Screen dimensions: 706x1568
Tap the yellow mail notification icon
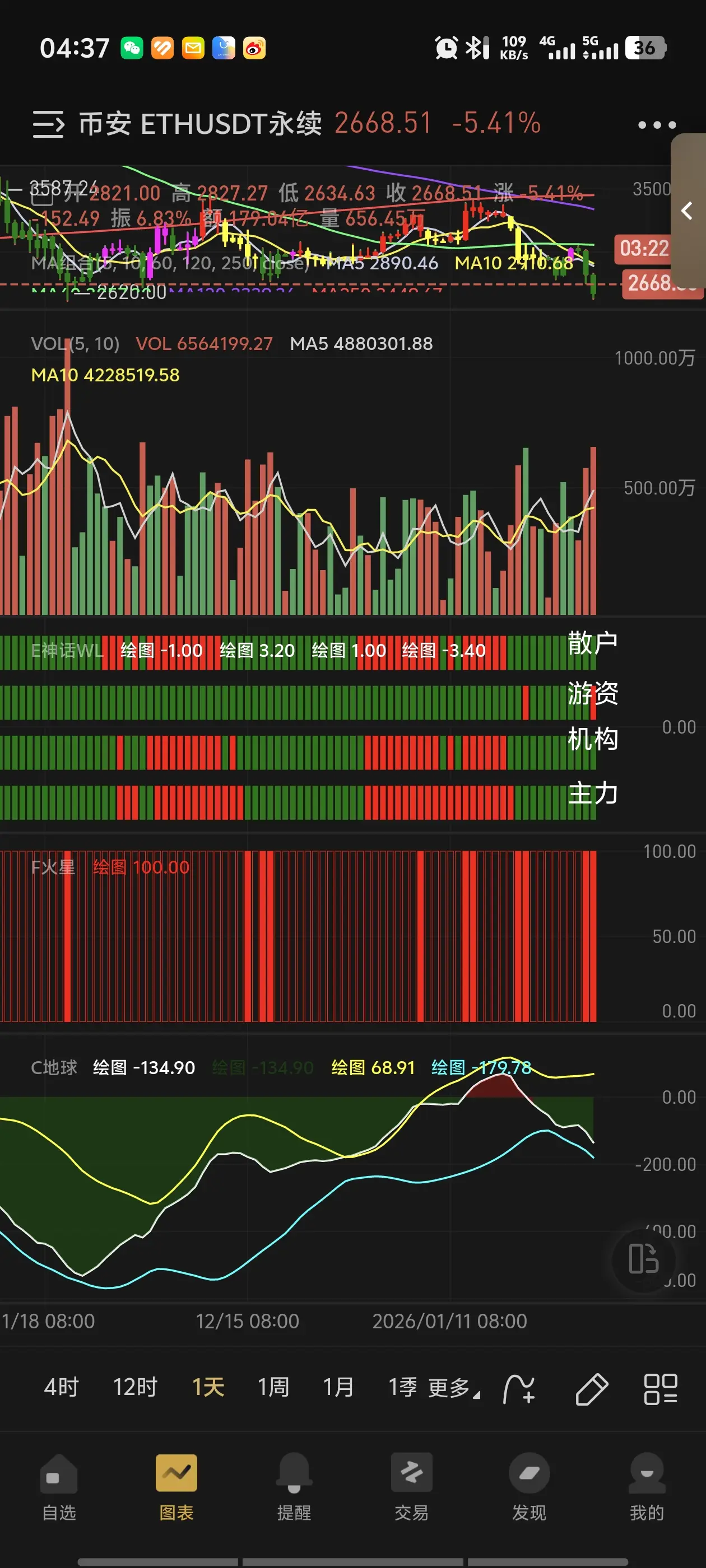193,48
